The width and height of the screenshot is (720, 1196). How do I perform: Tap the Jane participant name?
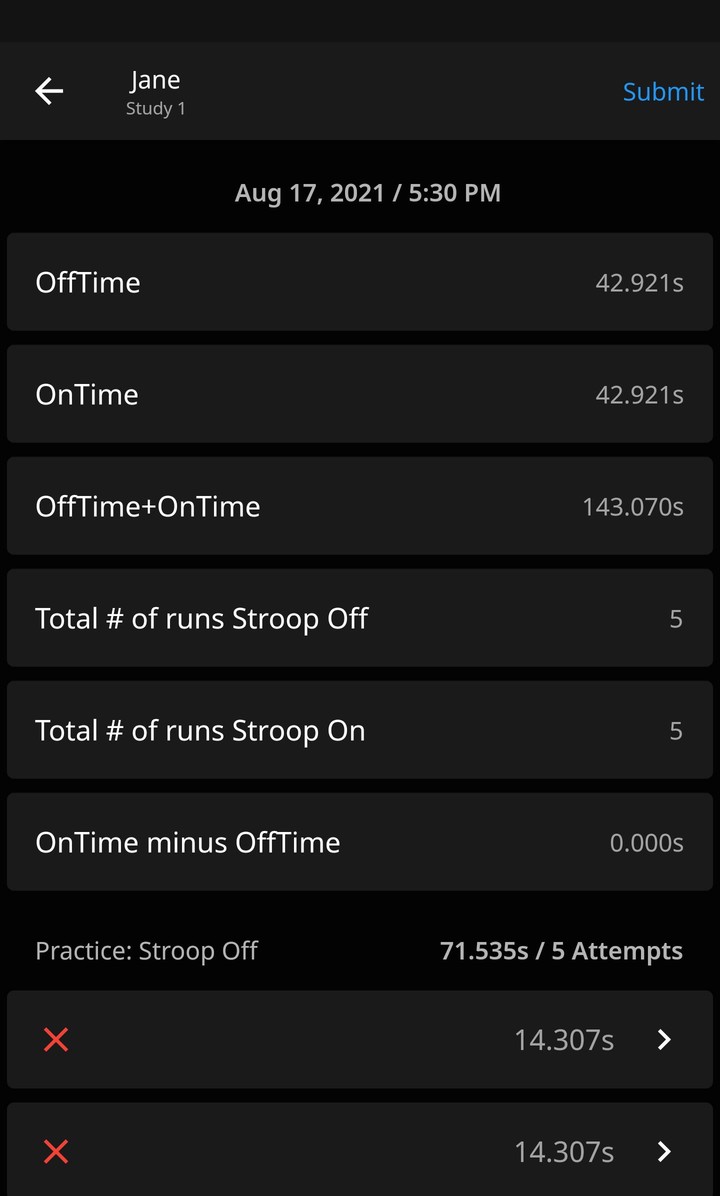coord(155,80)
